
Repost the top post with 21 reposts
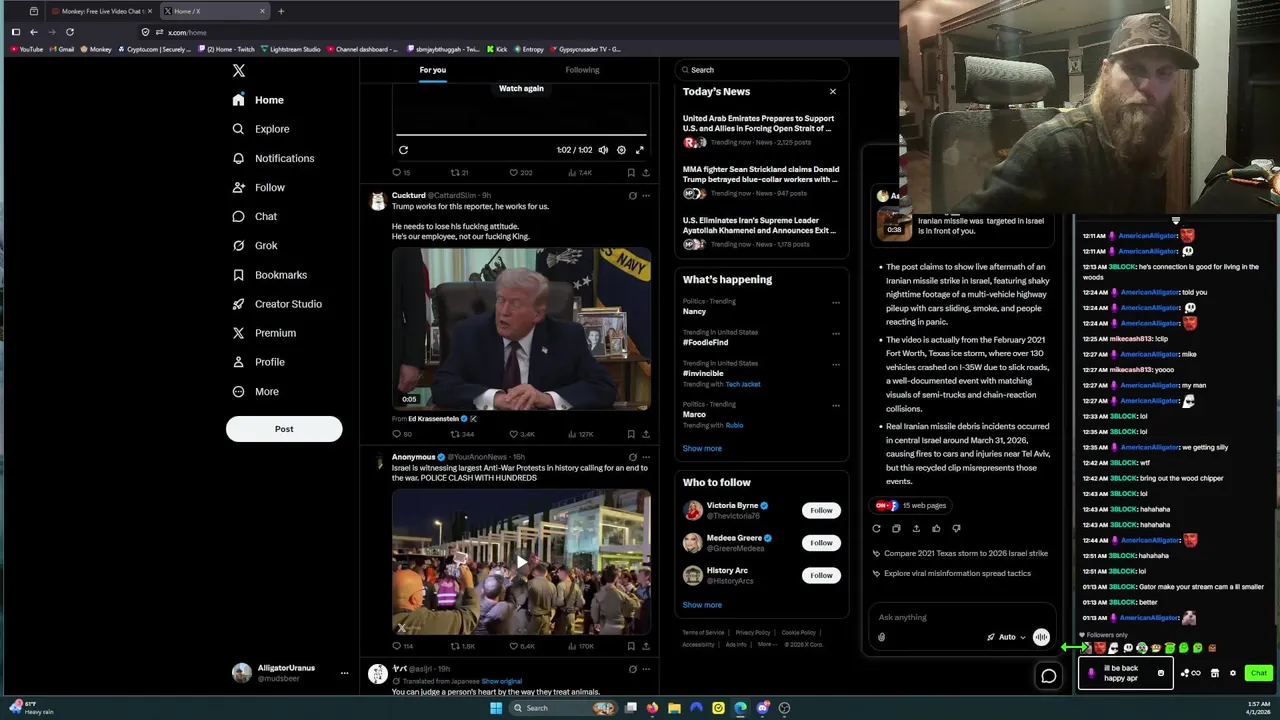coord(459,173)
